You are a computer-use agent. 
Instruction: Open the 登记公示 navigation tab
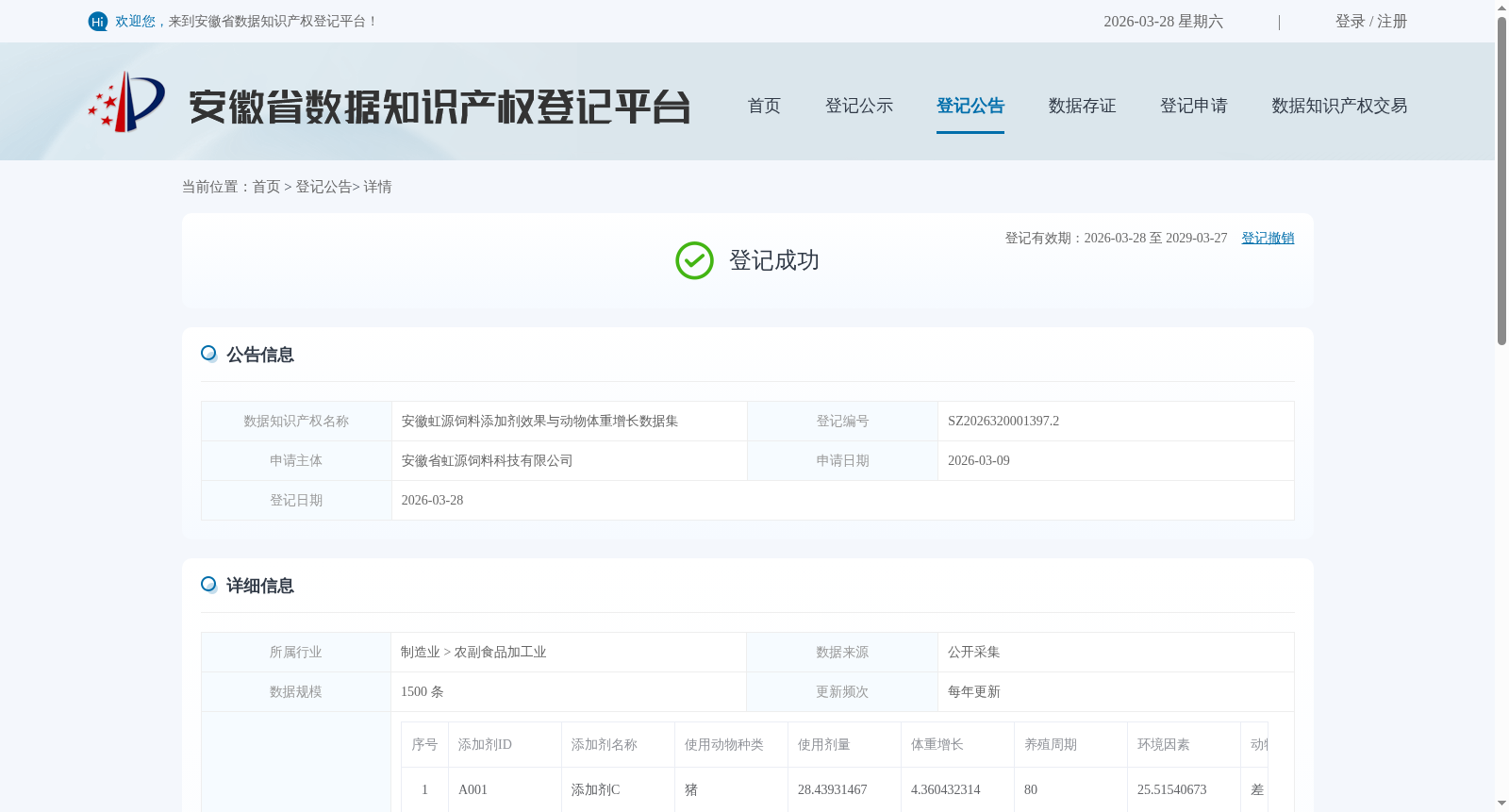pyautogui.click(x=859, y=106)
